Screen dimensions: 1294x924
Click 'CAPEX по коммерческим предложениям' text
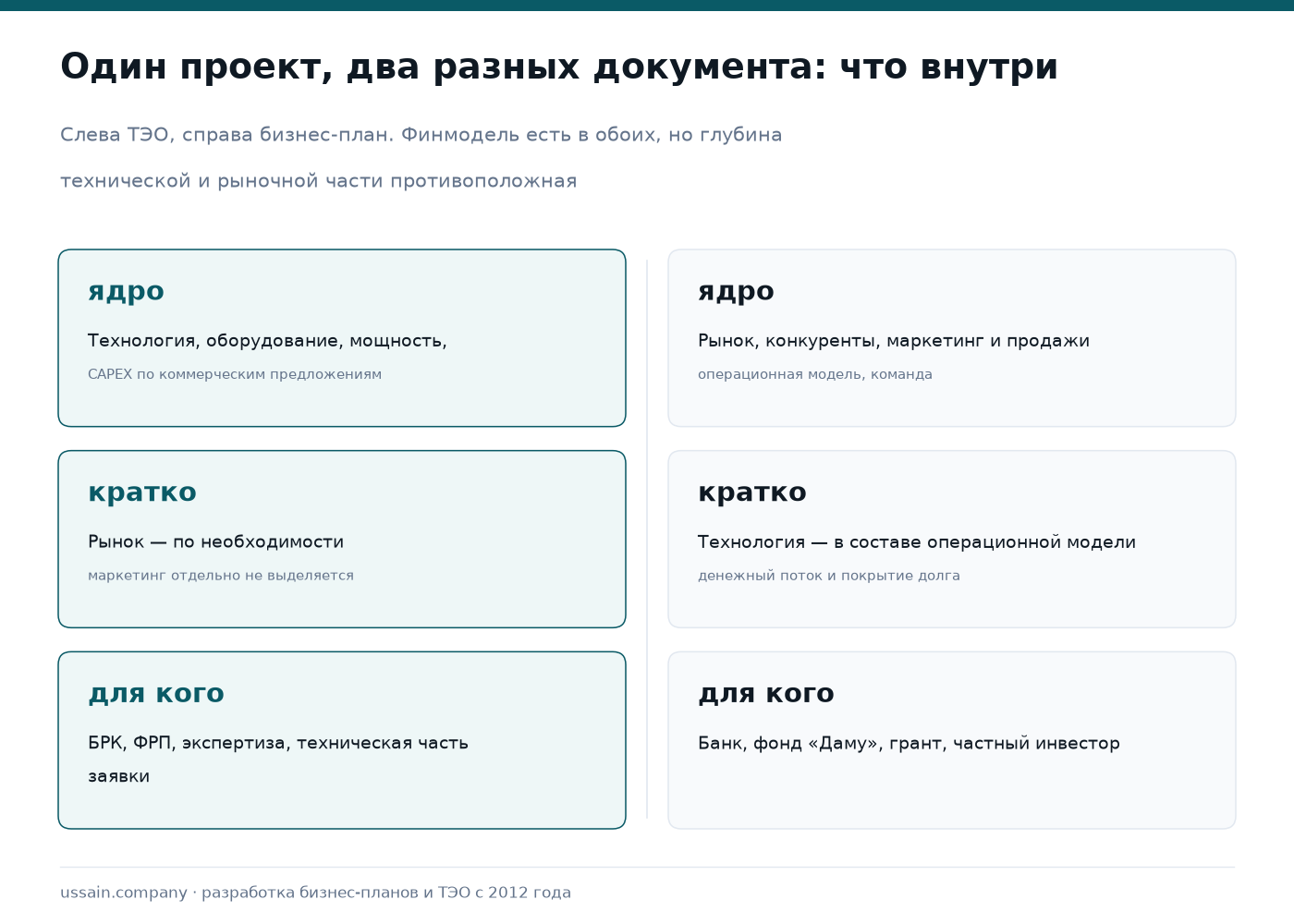coord(235,374)
